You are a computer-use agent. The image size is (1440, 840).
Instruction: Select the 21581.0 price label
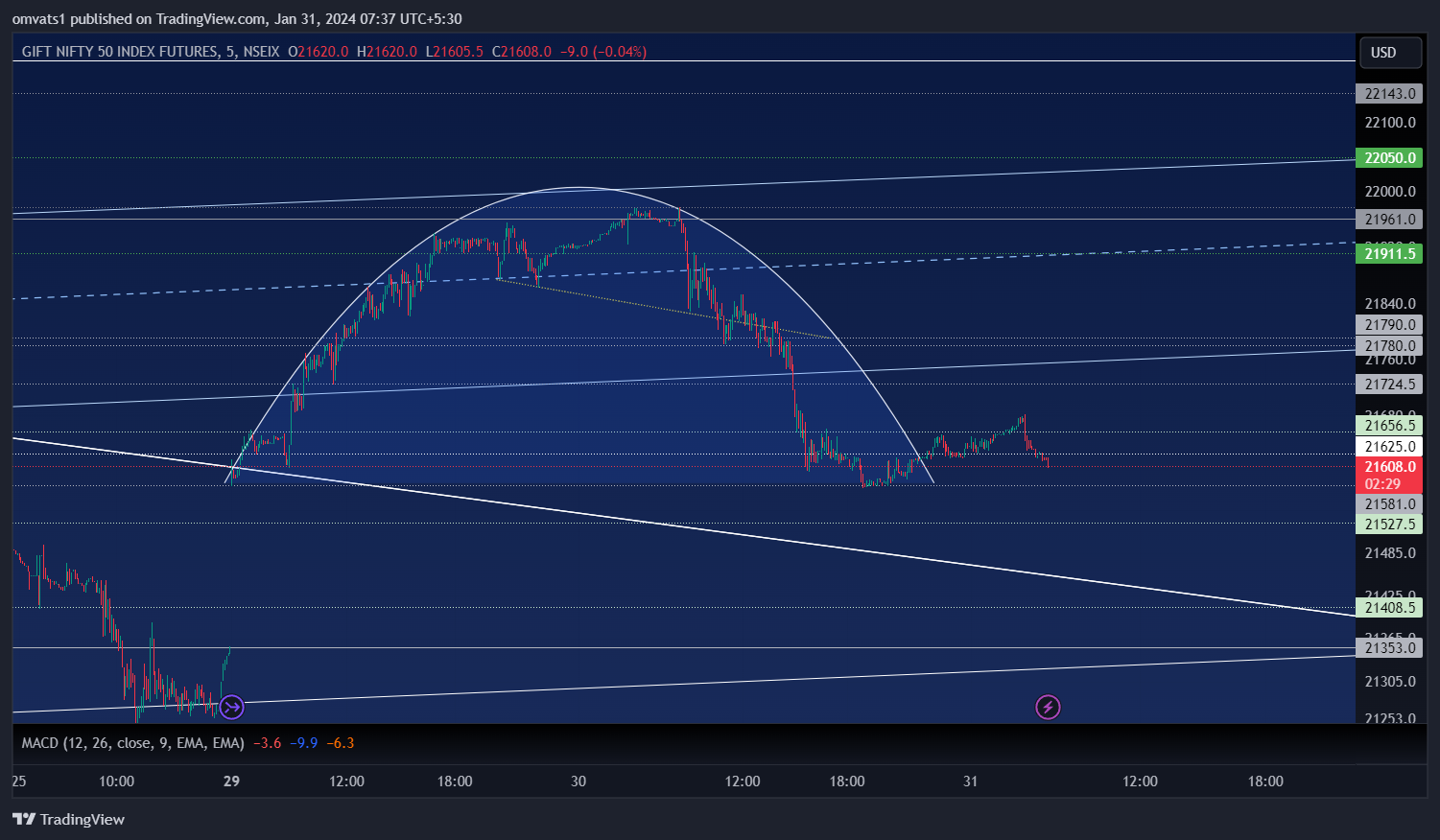pyautogui.click(x=1389, y=504)
